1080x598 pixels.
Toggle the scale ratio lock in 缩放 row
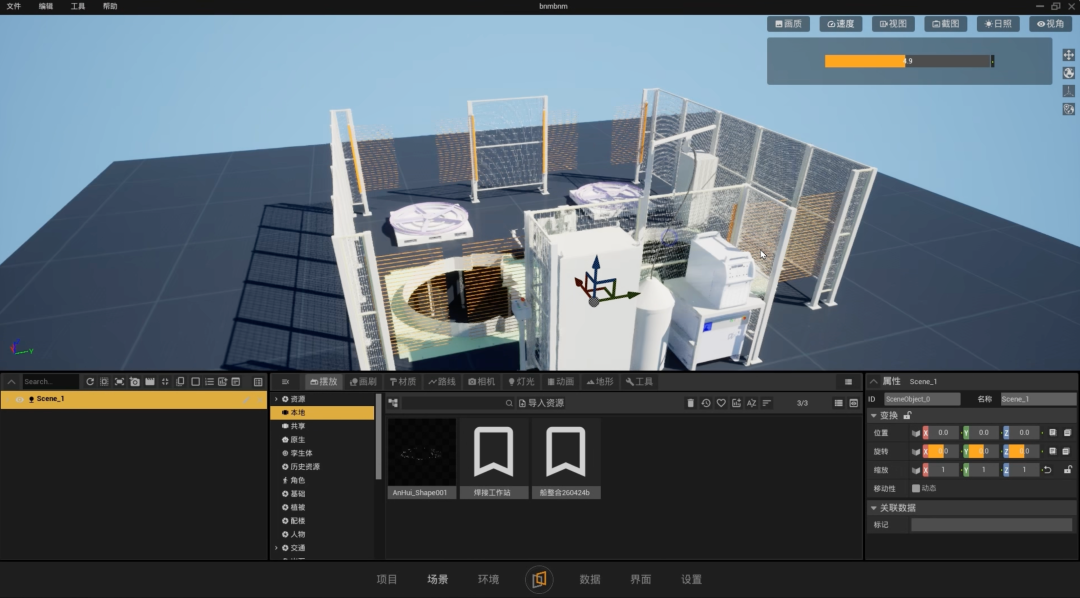1068,470
